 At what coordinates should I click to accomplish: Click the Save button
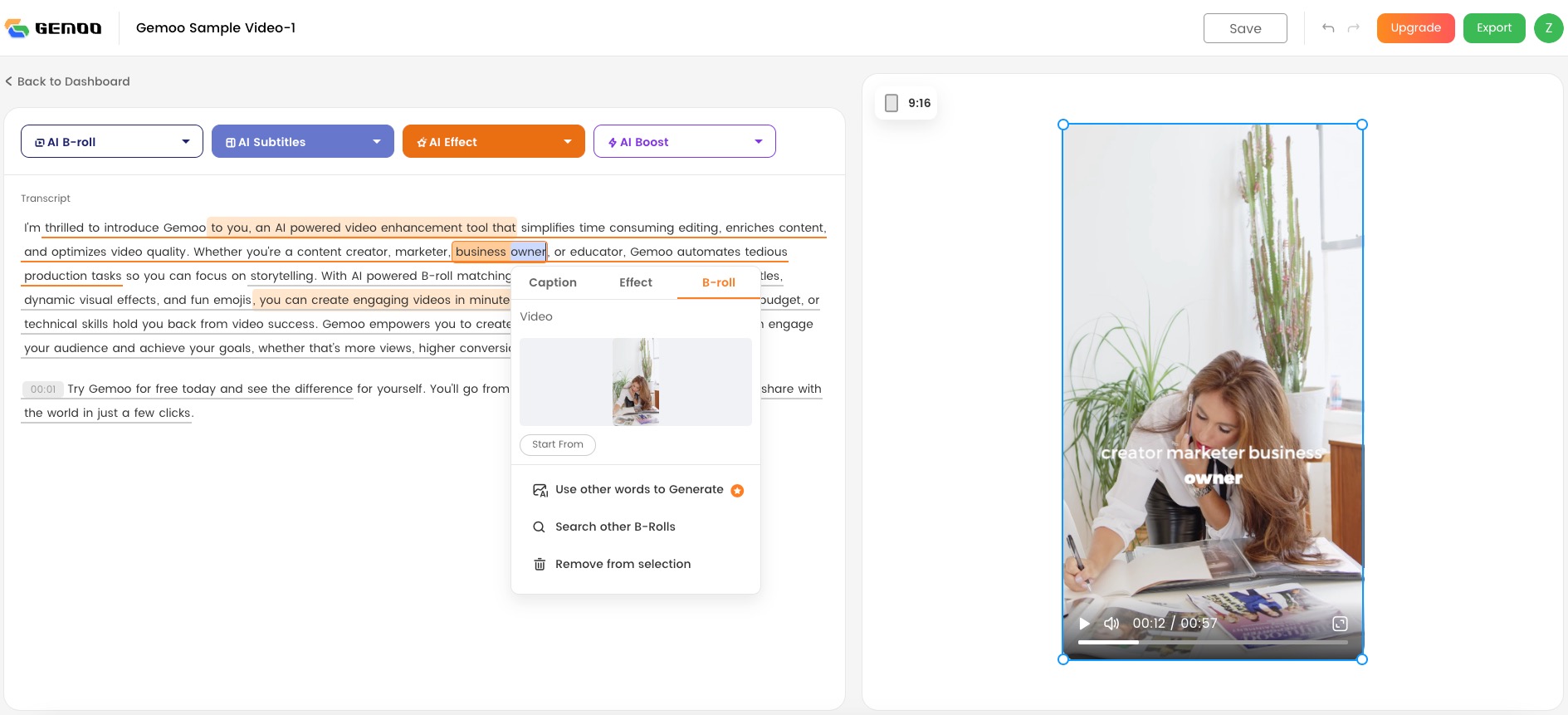coord(1245,28)
